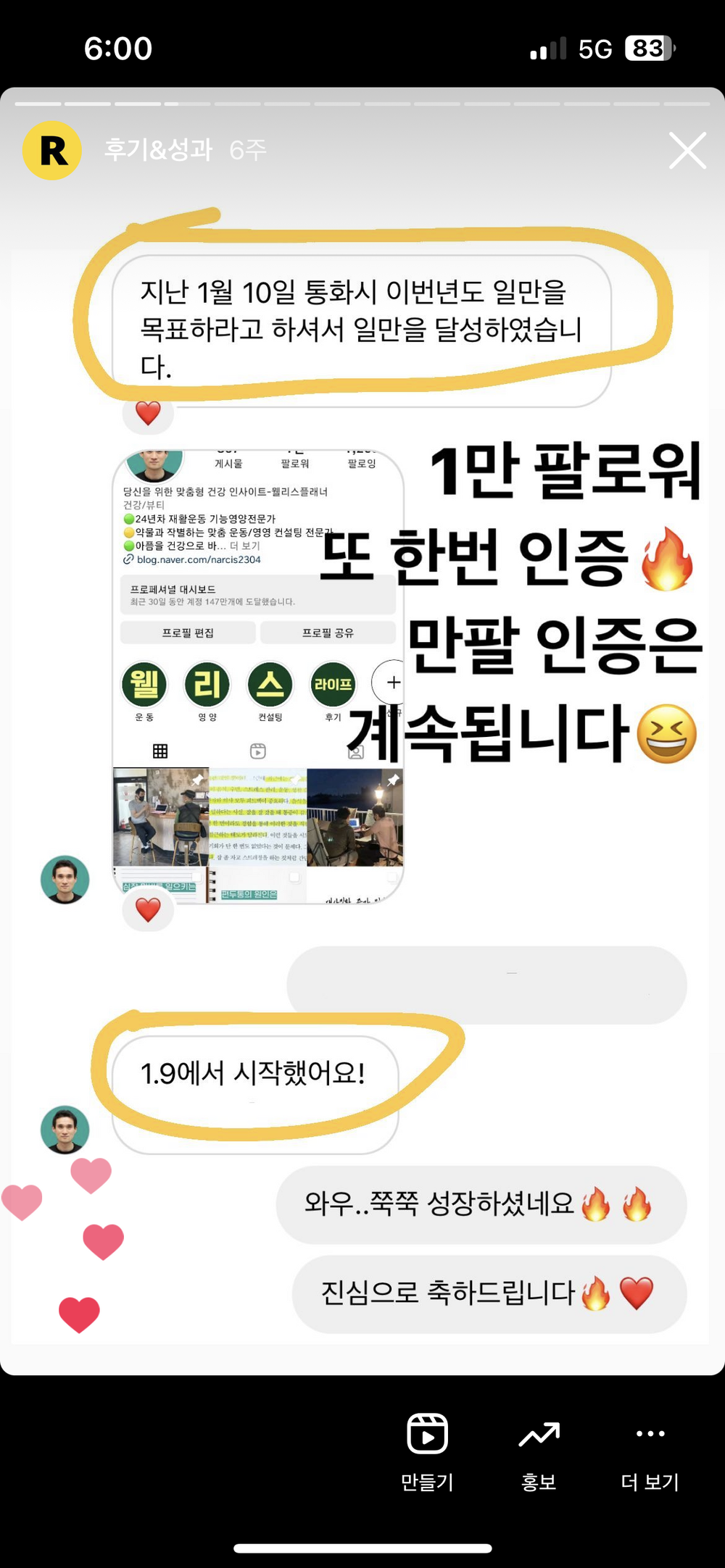Tap the story progress bar segments
Image resolution: width=725 pixels, height=1568 pixels.
pyautogui.click(x=362, y=104)
